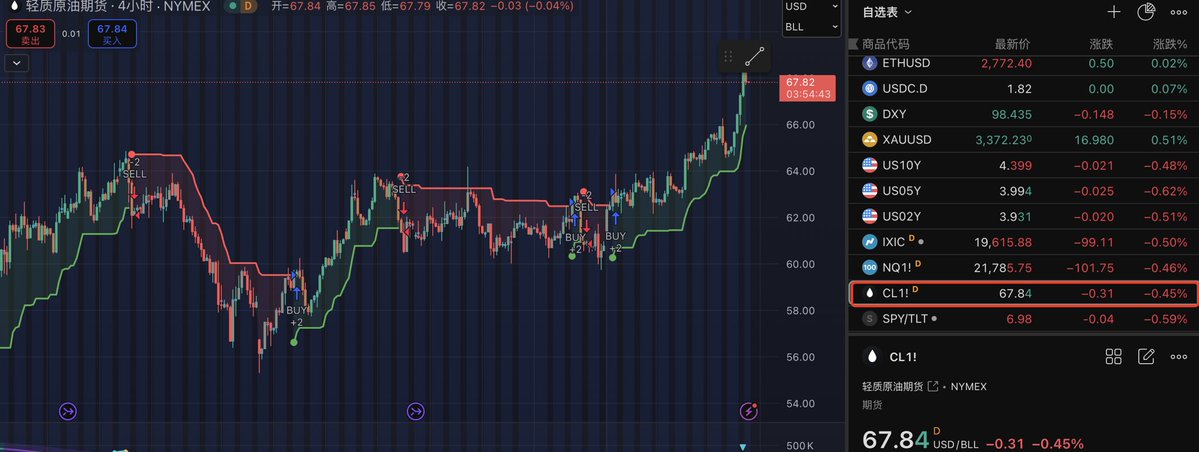Click the US05Y flag icon
This screenshot has width=1199, height=452.
(869, 190)
